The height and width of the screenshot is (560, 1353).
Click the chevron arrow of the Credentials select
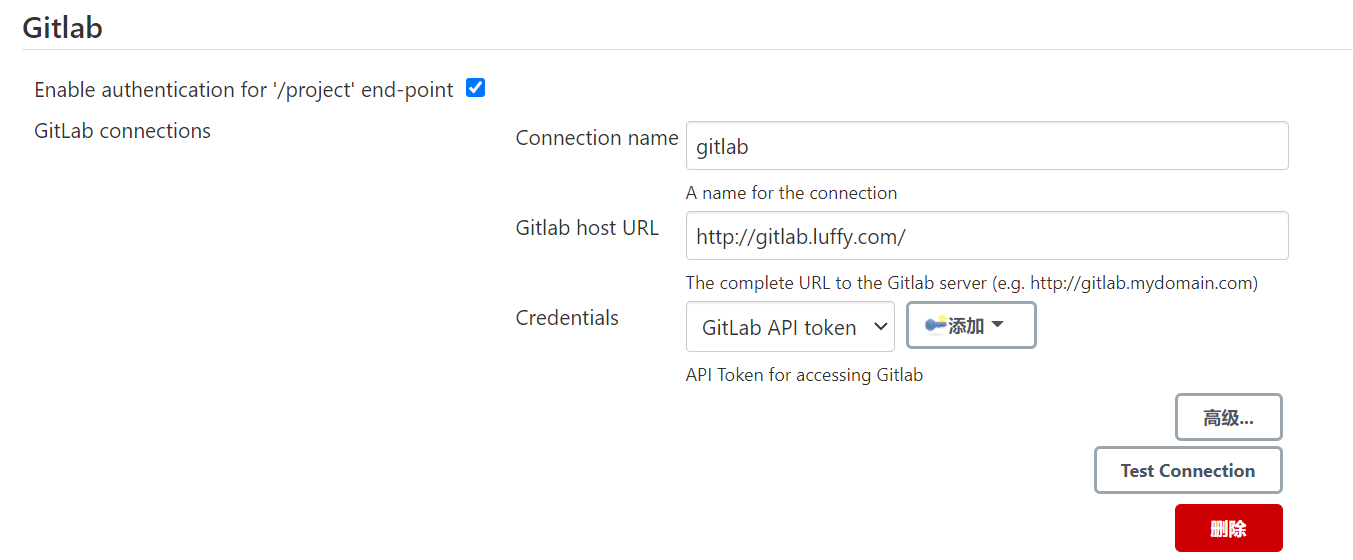[880, 327]
